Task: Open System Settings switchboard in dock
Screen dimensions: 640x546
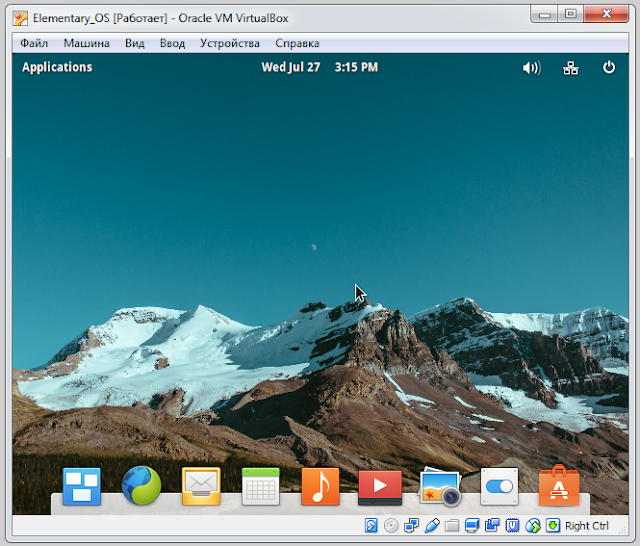Action: 499,486
